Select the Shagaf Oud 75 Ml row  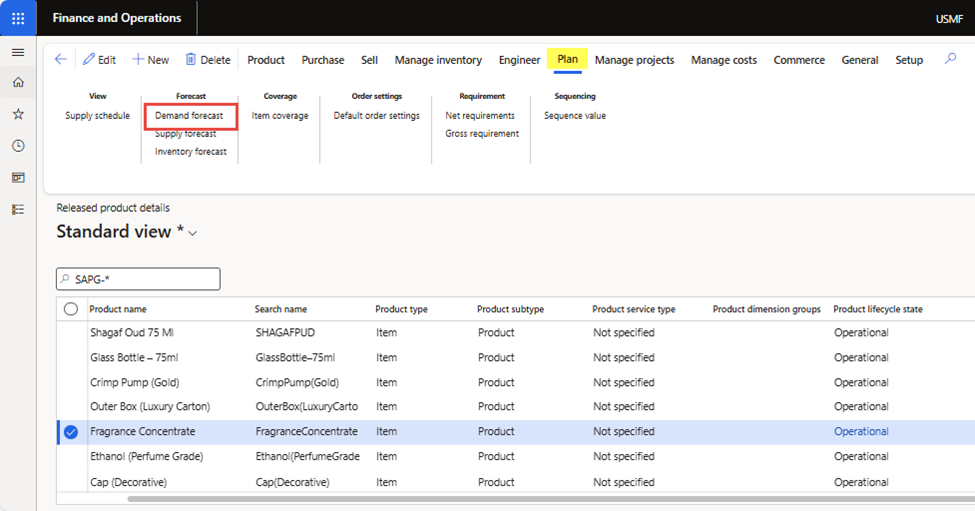point(516,333)
